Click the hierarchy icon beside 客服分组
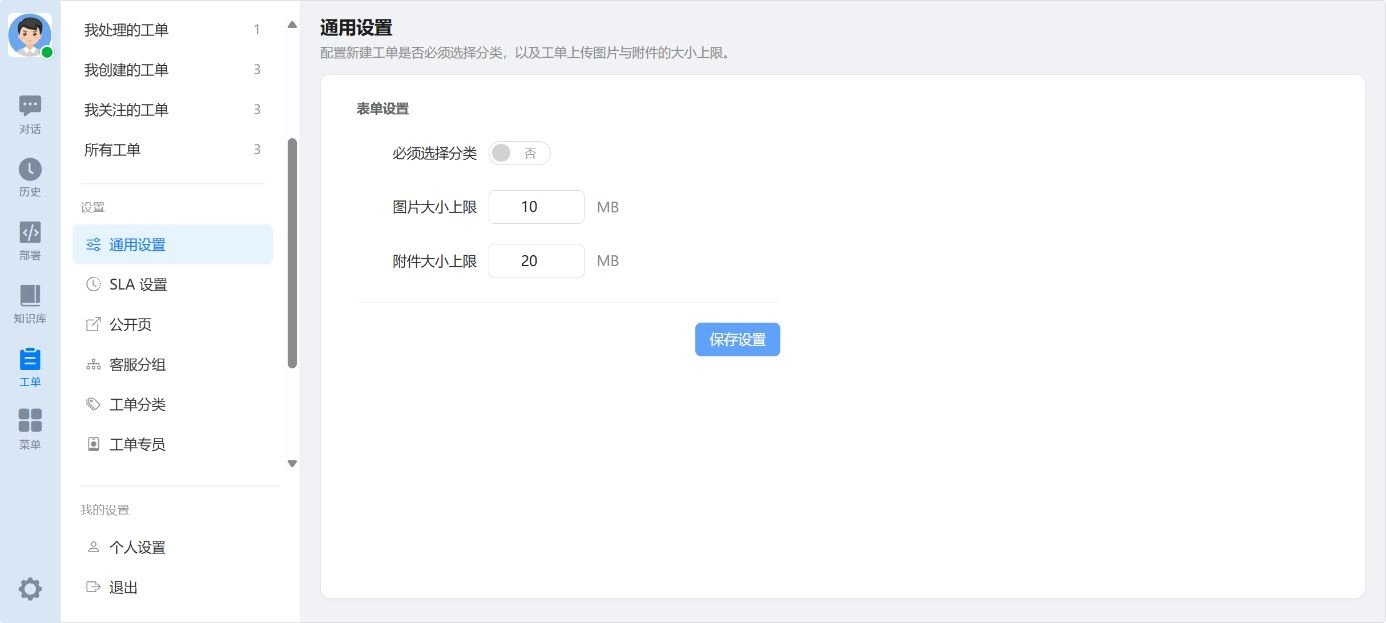 click(x=93, y=365)
